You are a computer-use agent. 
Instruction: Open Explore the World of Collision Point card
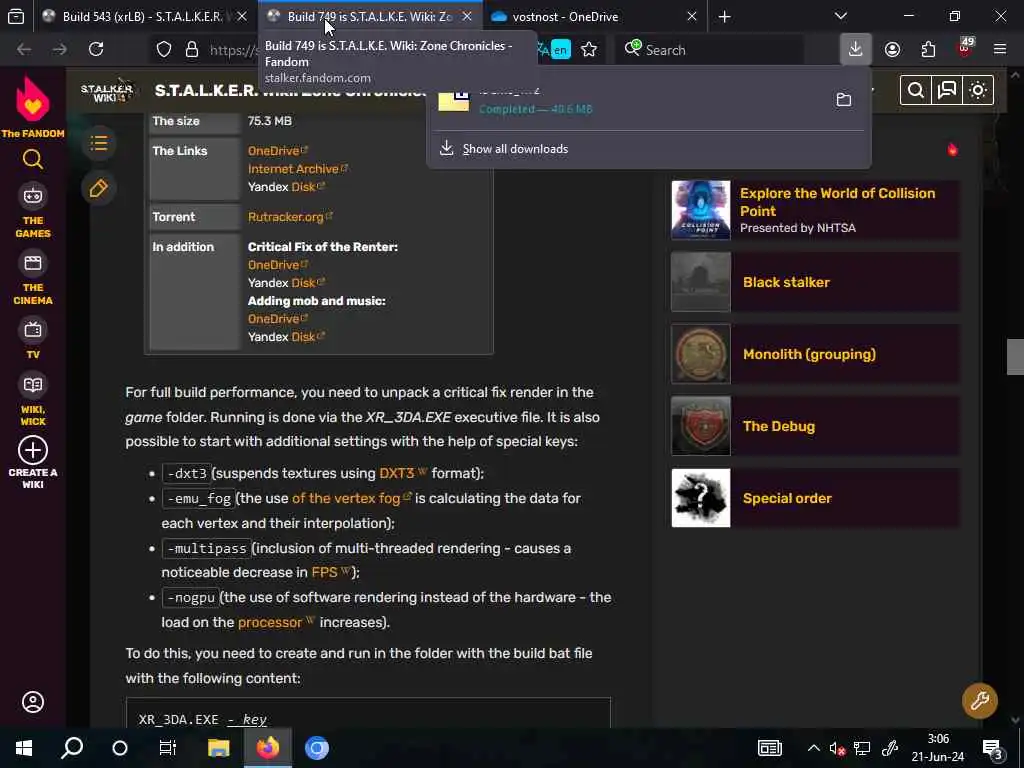coord(815,210)
